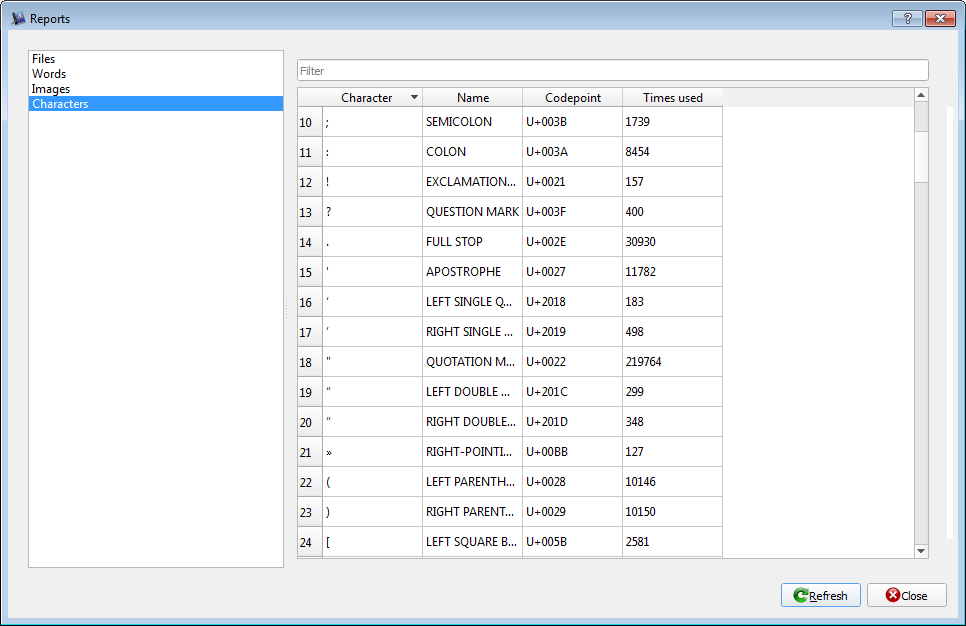The image size is (966, 626).
Task: Click times used value 11782
Action: point(672,272)
